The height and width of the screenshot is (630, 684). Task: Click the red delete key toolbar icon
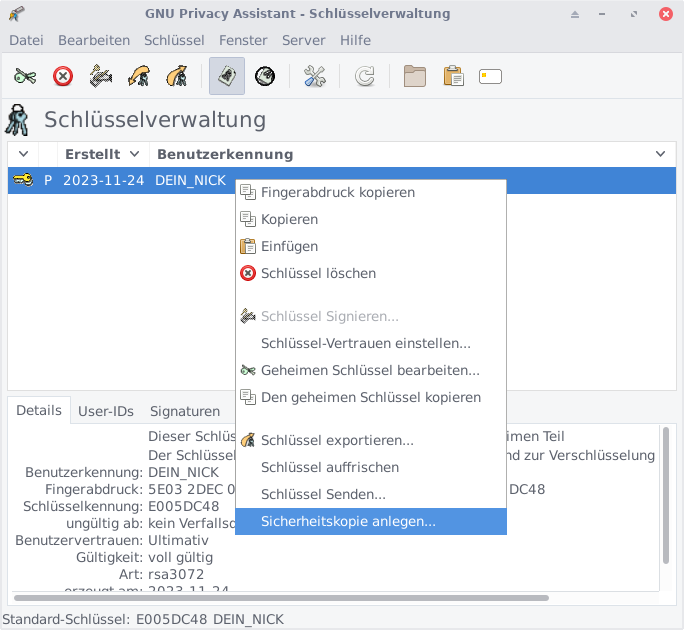tap(63, 76)
